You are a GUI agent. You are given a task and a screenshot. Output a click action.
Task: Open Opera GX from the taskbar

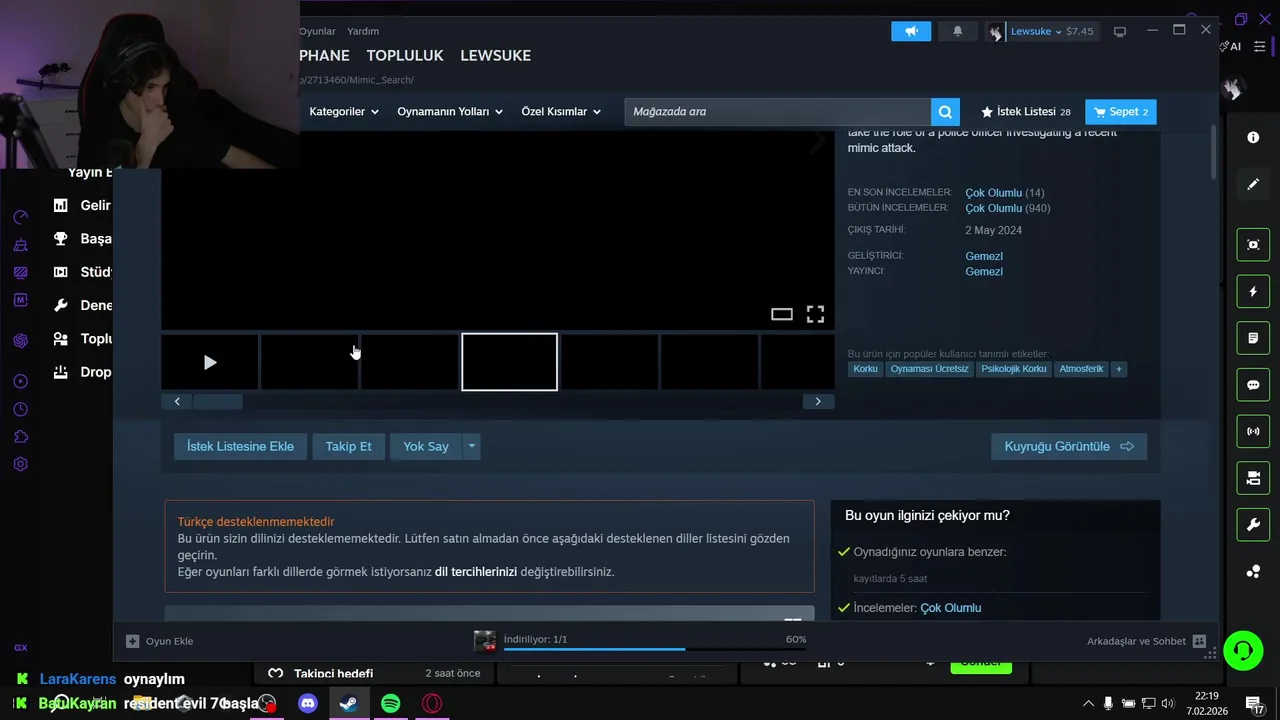(432, 704)
